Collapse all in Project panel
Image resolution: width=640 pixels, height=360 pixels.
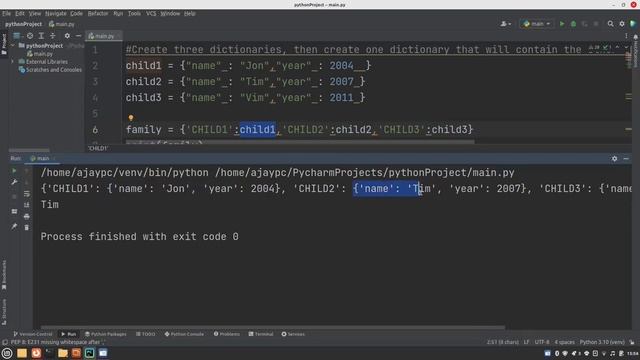tap(53, 36)
